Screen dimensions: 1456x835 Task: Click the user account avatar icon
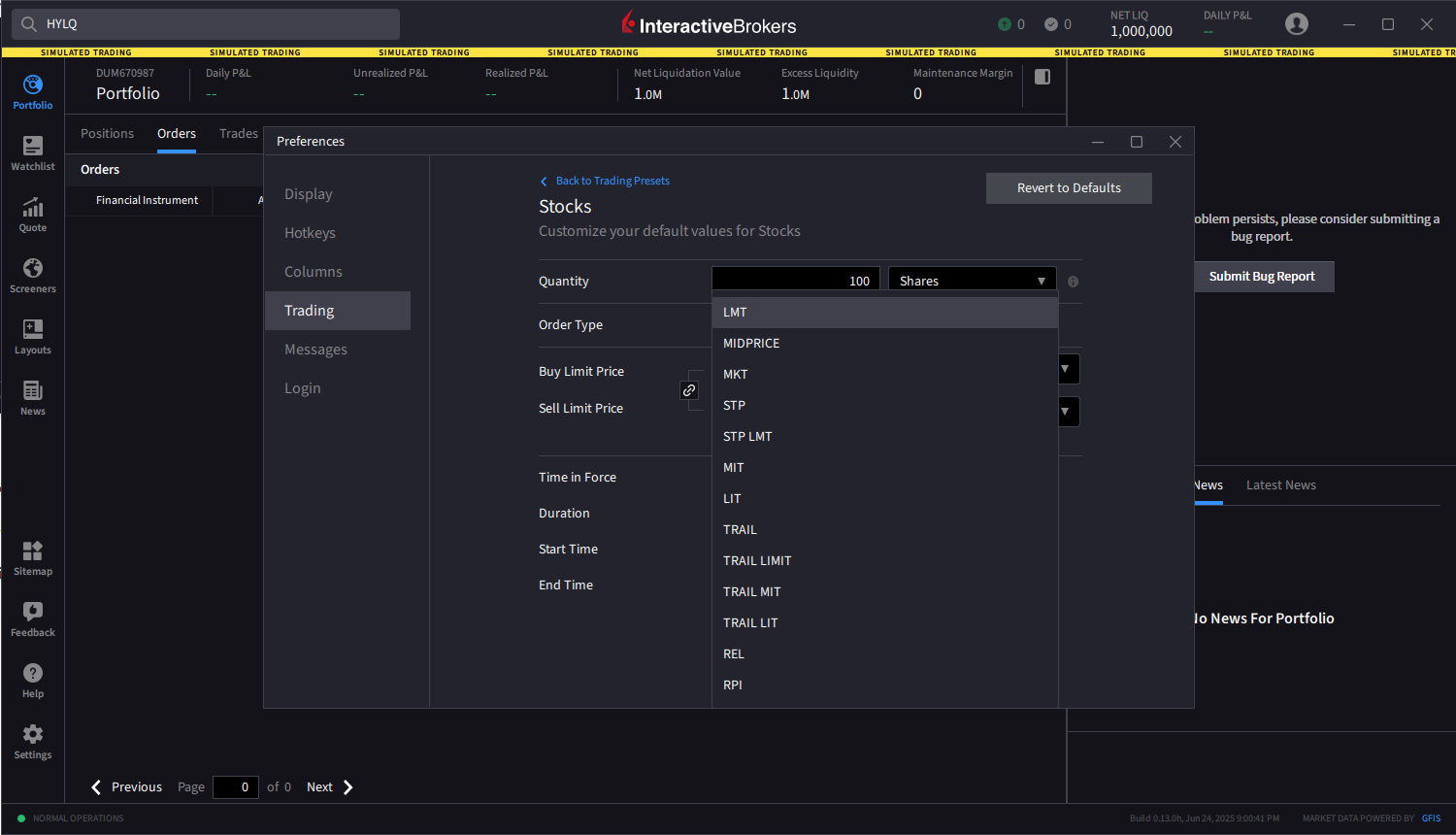click(1296, 24)
